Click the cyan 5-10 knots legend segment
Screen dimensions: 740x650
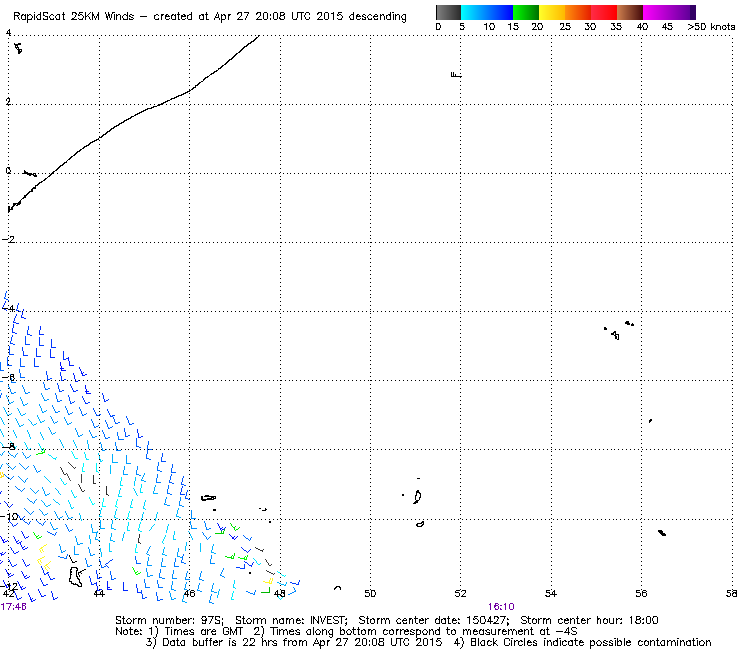point(474,12)
